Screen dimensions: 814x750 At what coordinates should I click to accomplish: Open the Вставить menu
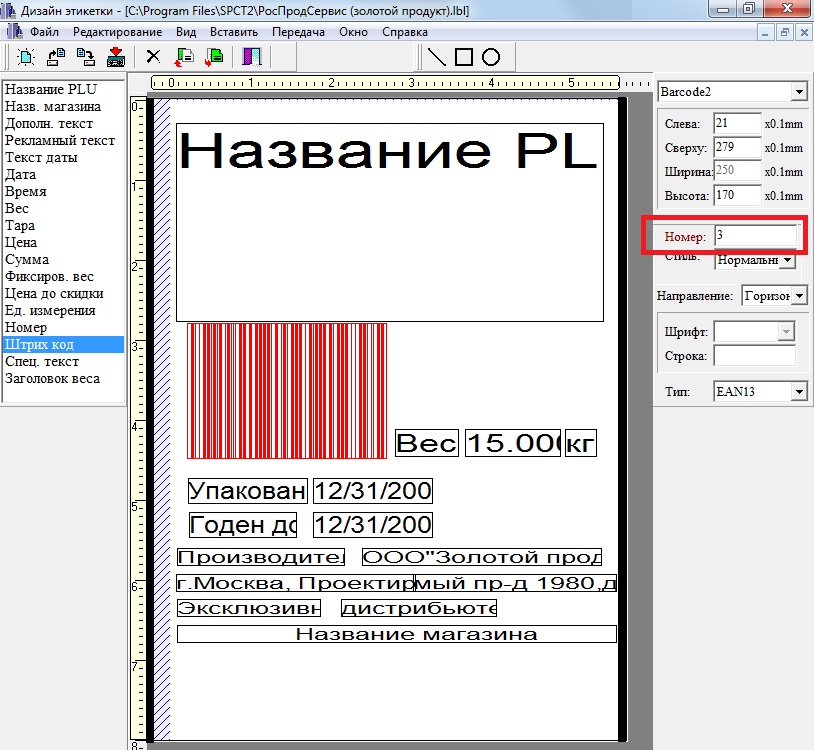[234, 32]
